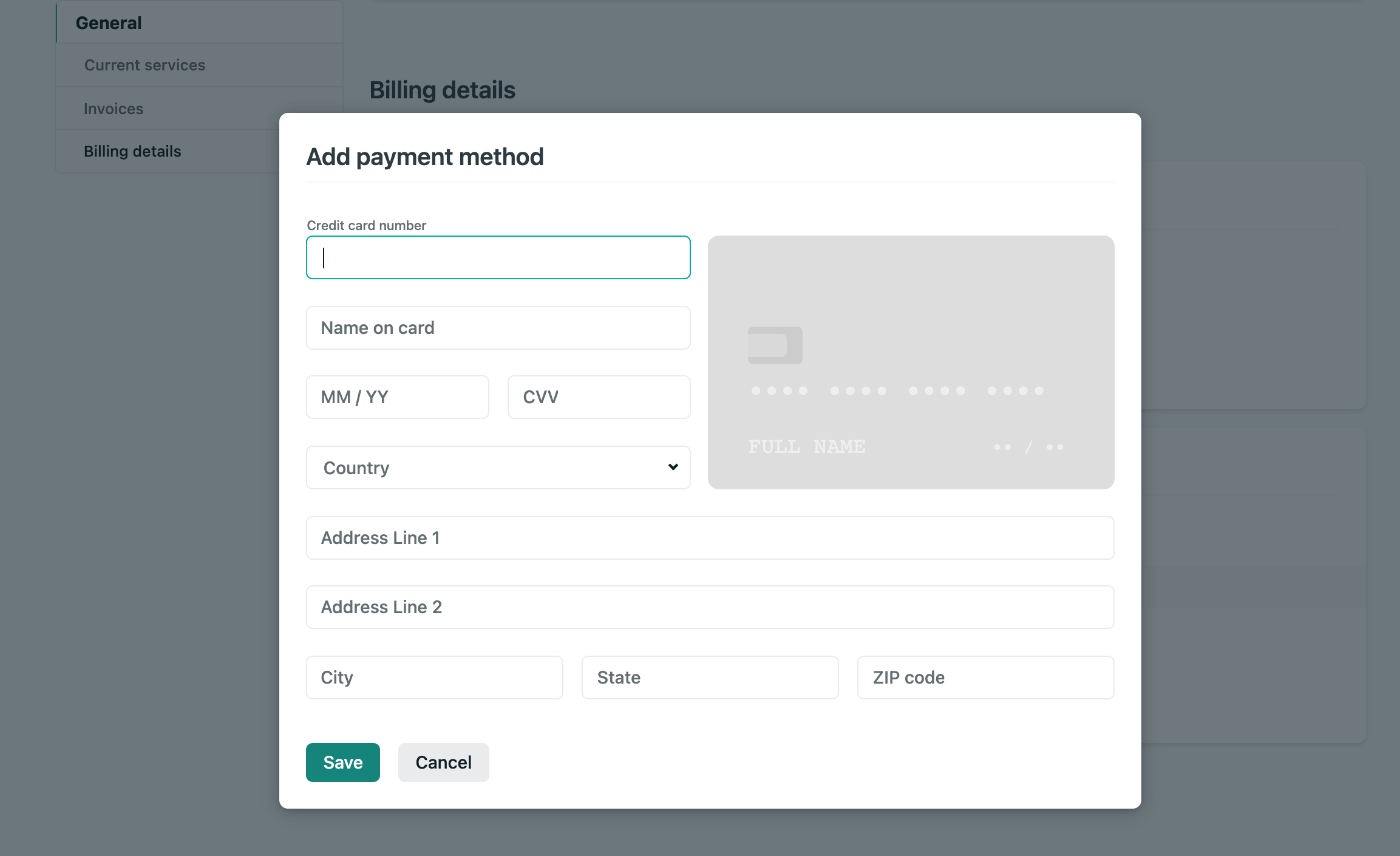
Task: Focus the Name on card input
Action: 498,328
